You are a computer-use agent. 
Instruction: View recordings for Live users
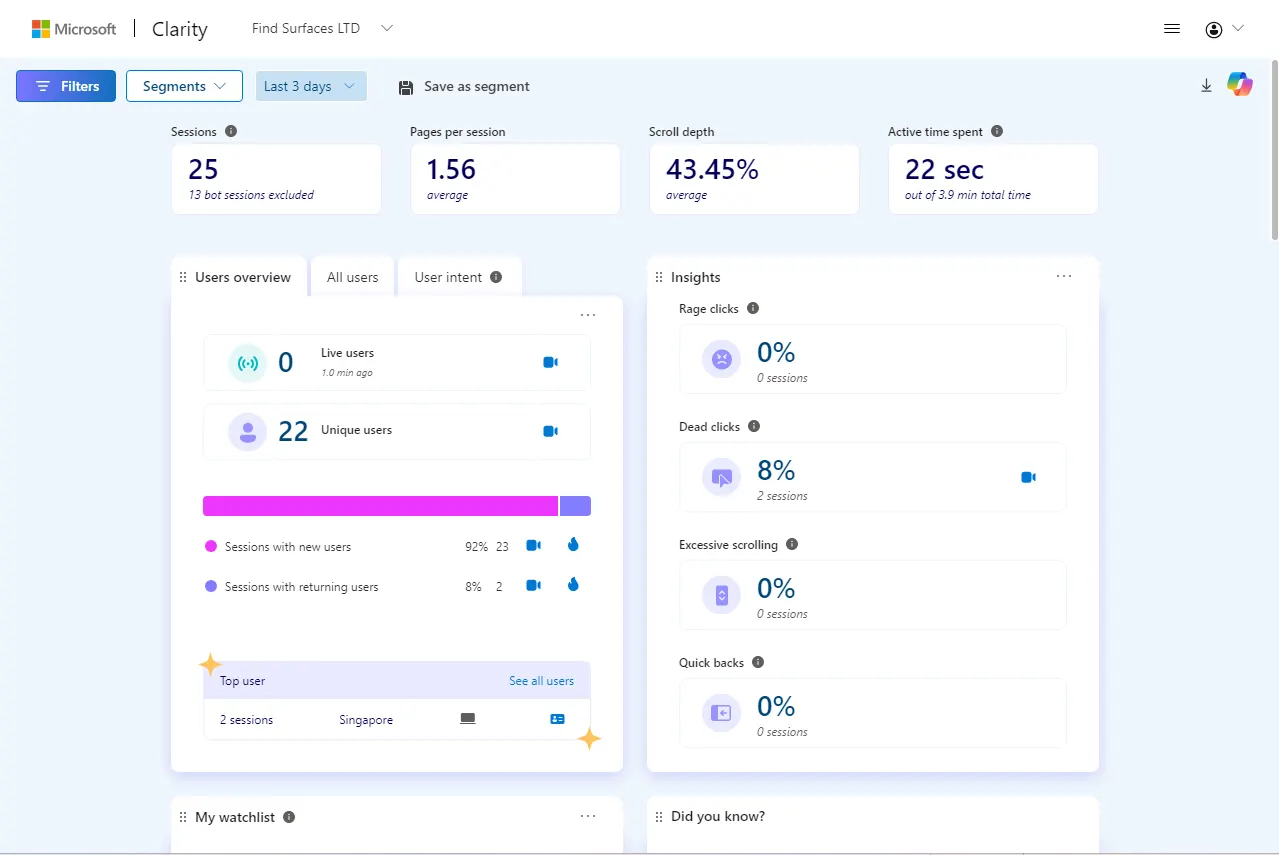coord(550,362)
